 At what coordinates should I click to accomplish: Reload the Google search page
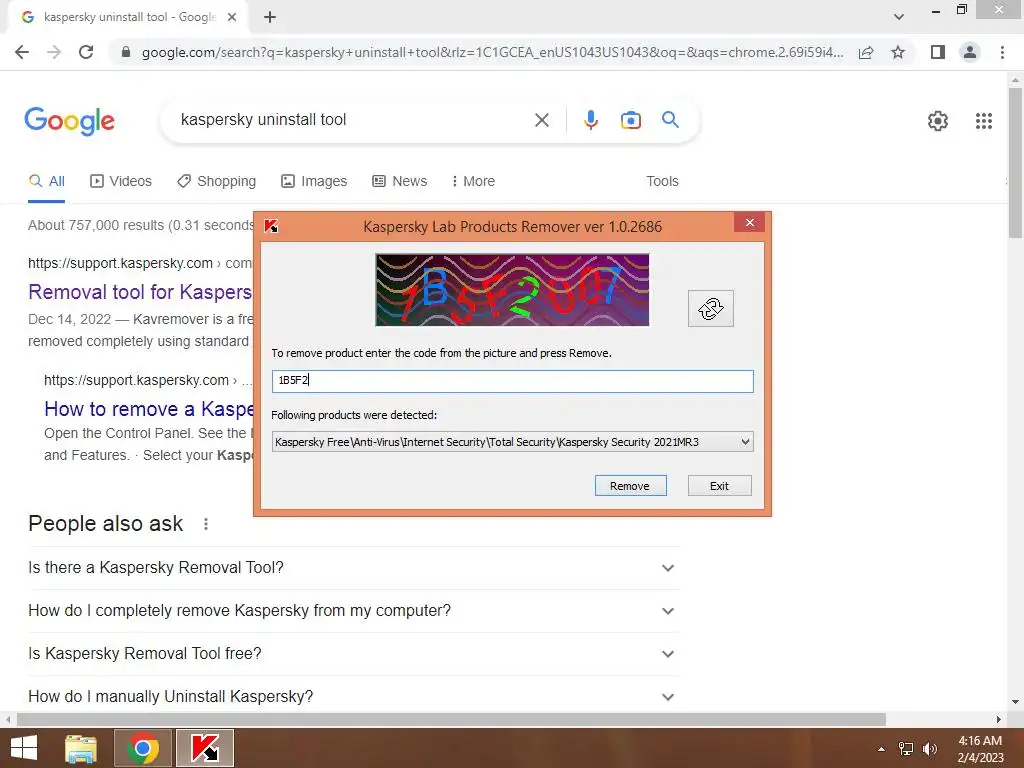pyautogui.click(x=86, y=52)
